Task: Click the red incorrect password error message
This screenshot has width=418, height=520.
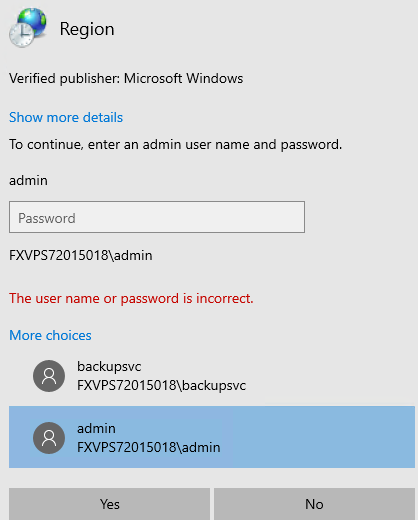Action: 131,298
